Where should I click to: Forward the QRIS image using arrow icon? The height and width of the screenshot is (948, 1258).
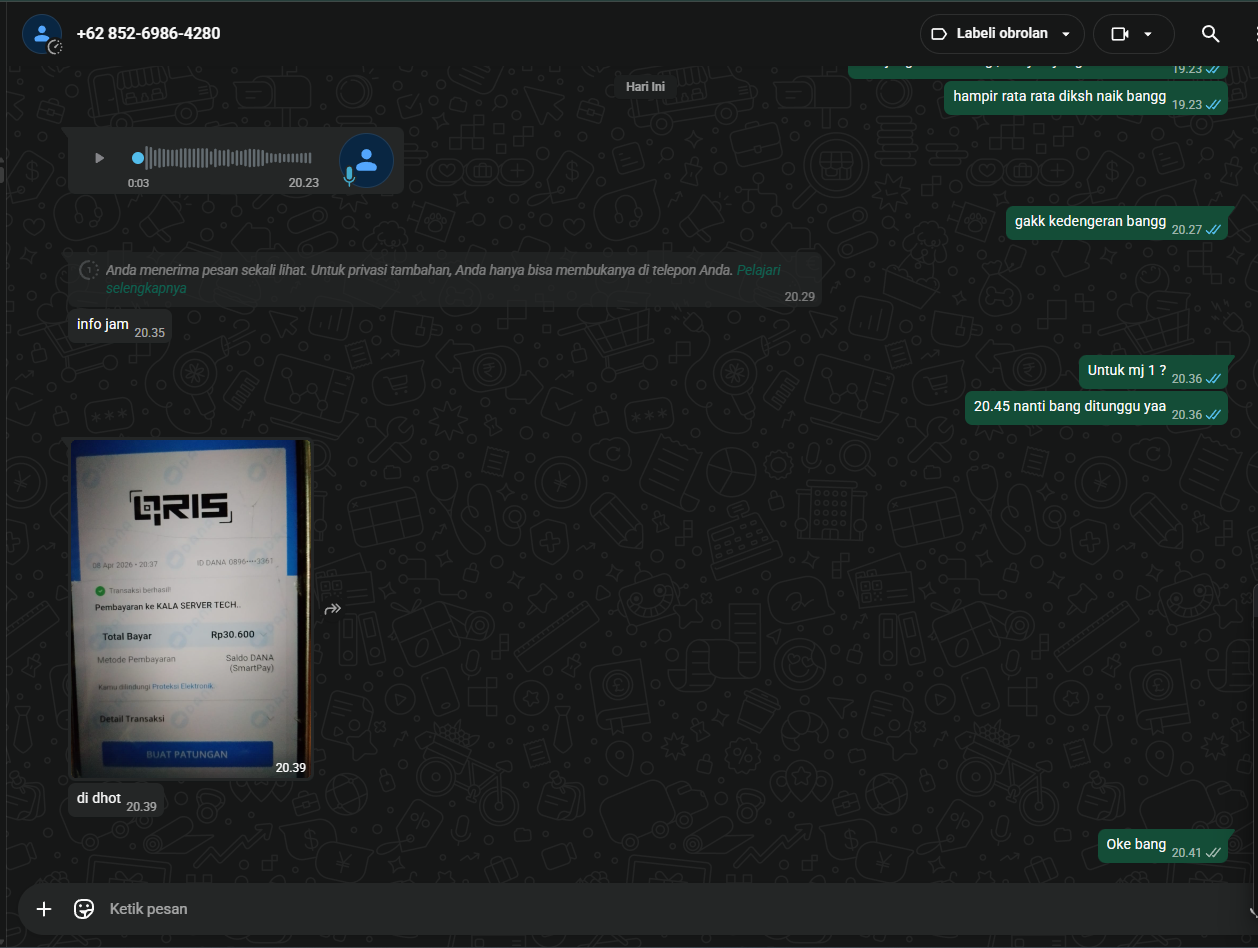point(333,609)
